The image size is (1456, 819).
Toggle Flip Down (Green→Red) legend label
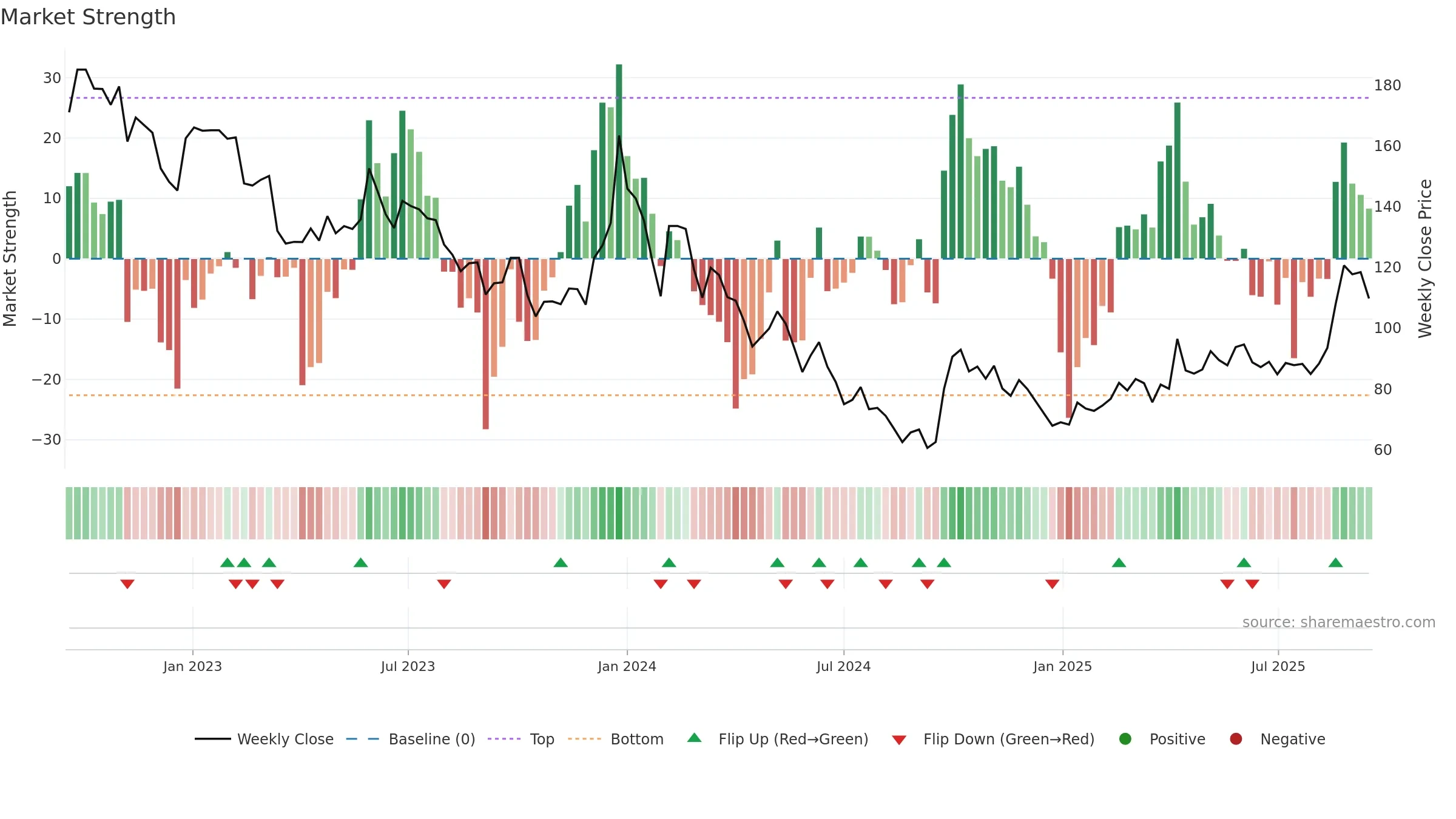click(x=1009, y=739)
